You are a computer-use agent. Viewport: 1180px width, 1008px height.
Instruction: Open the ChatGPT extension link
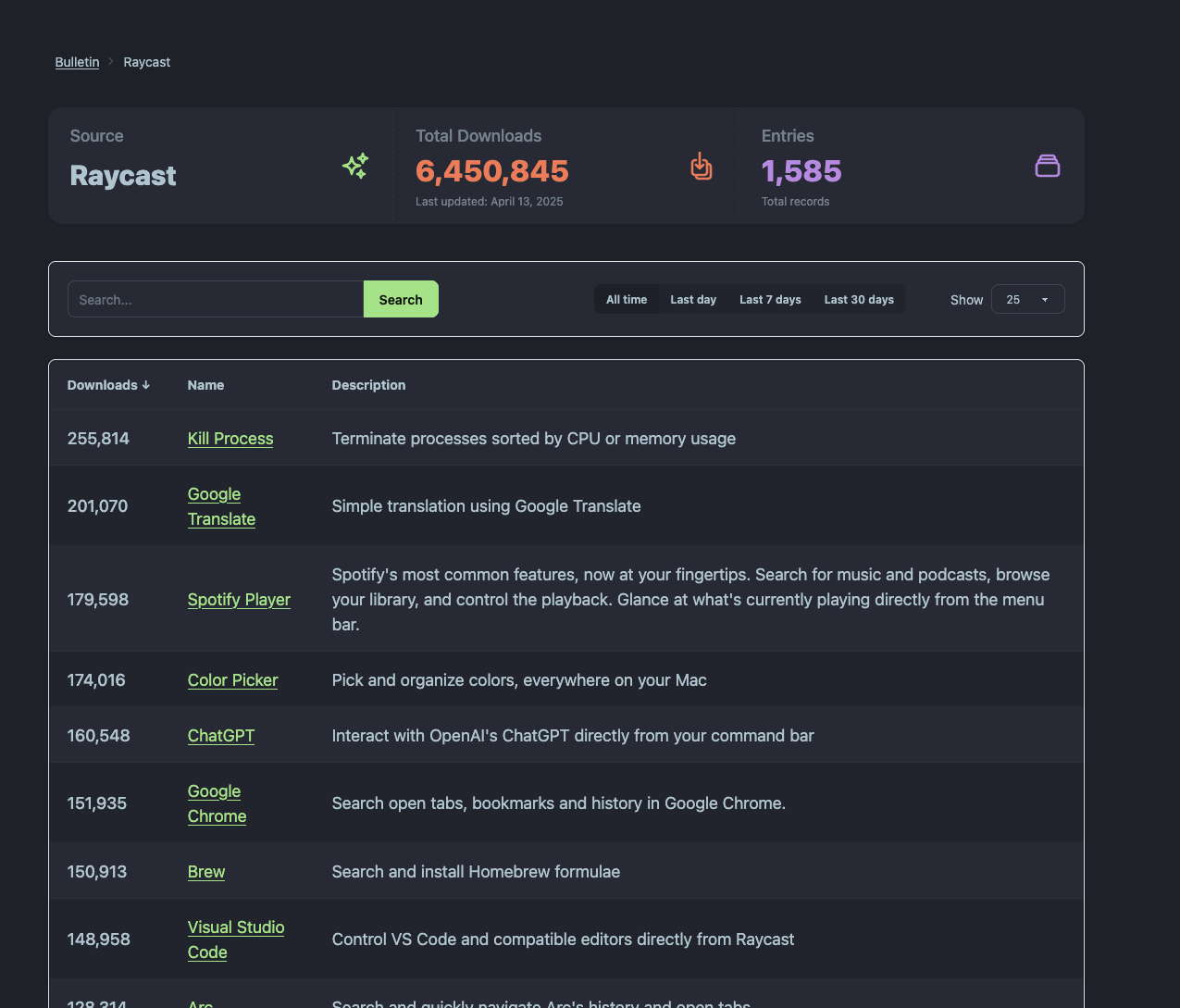(221, 736)
